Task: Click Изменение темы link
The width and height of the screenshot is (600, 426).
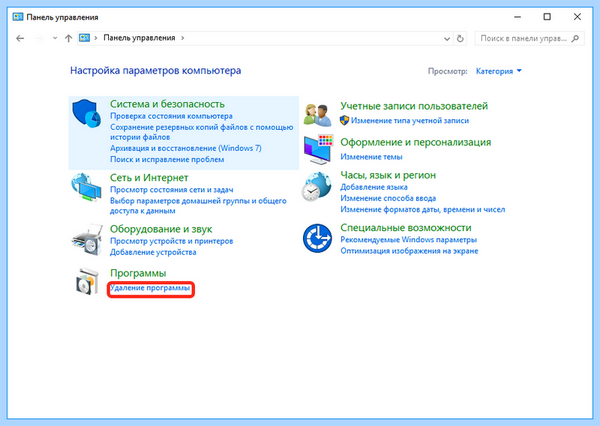Action: coord(371,157)
